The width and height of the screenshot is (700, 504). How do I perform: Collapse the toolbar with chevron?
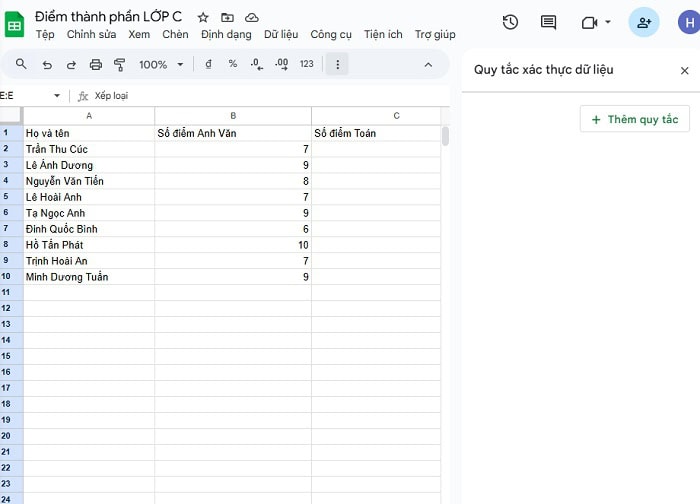tap(429, 64)
